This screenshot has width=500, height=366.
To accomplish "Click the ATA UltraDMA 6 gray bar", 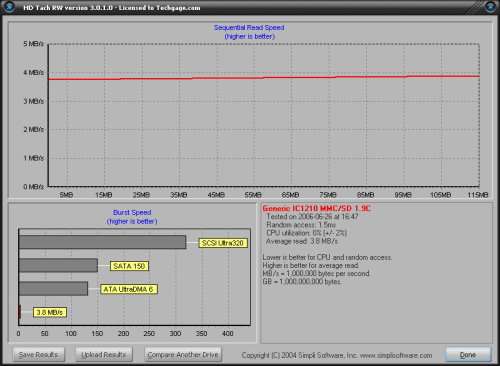I will point(53,288).
